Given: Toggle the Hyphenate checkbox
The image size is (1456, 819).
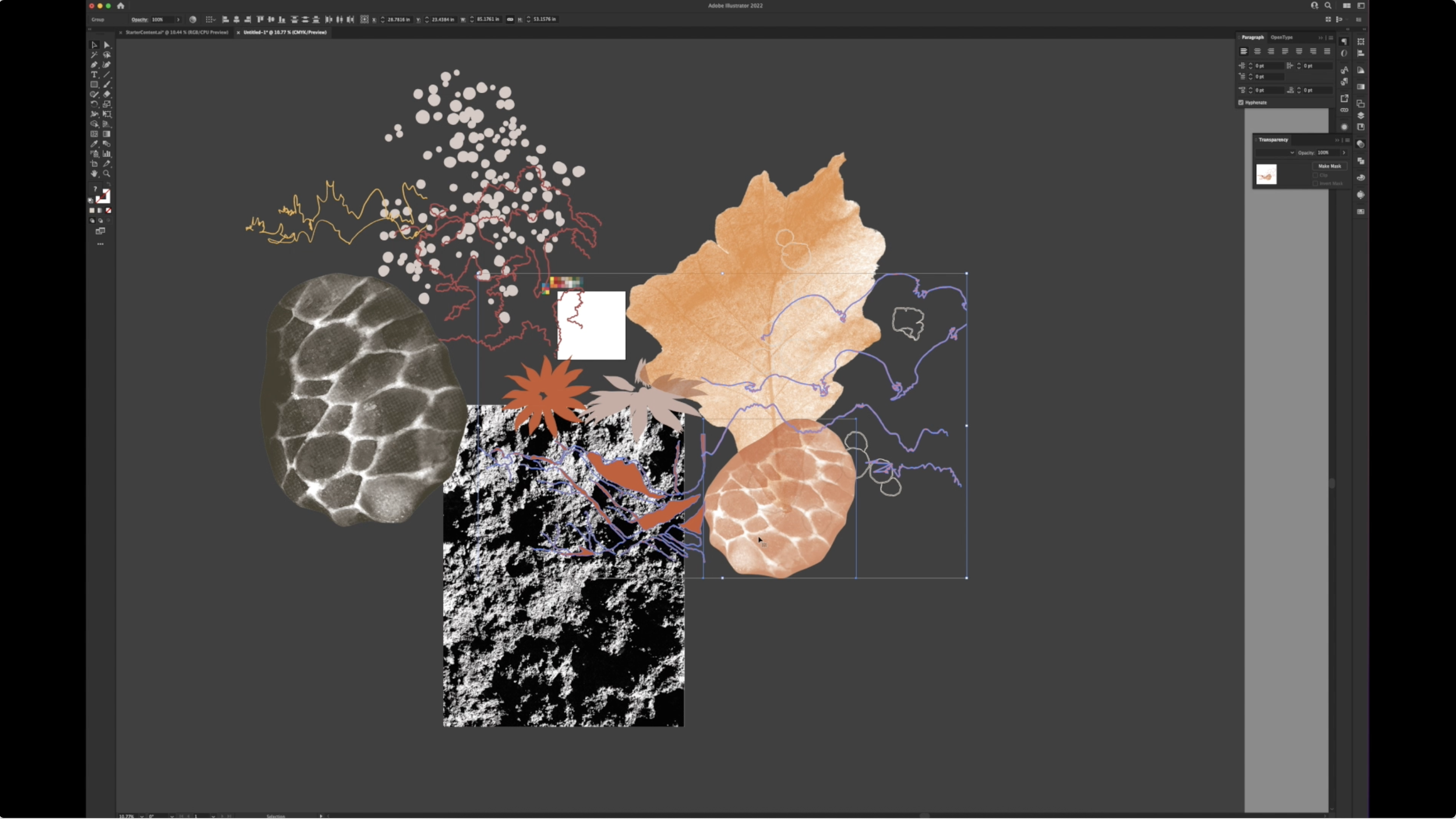Looking at the screenshot, I should point(1241,102).
